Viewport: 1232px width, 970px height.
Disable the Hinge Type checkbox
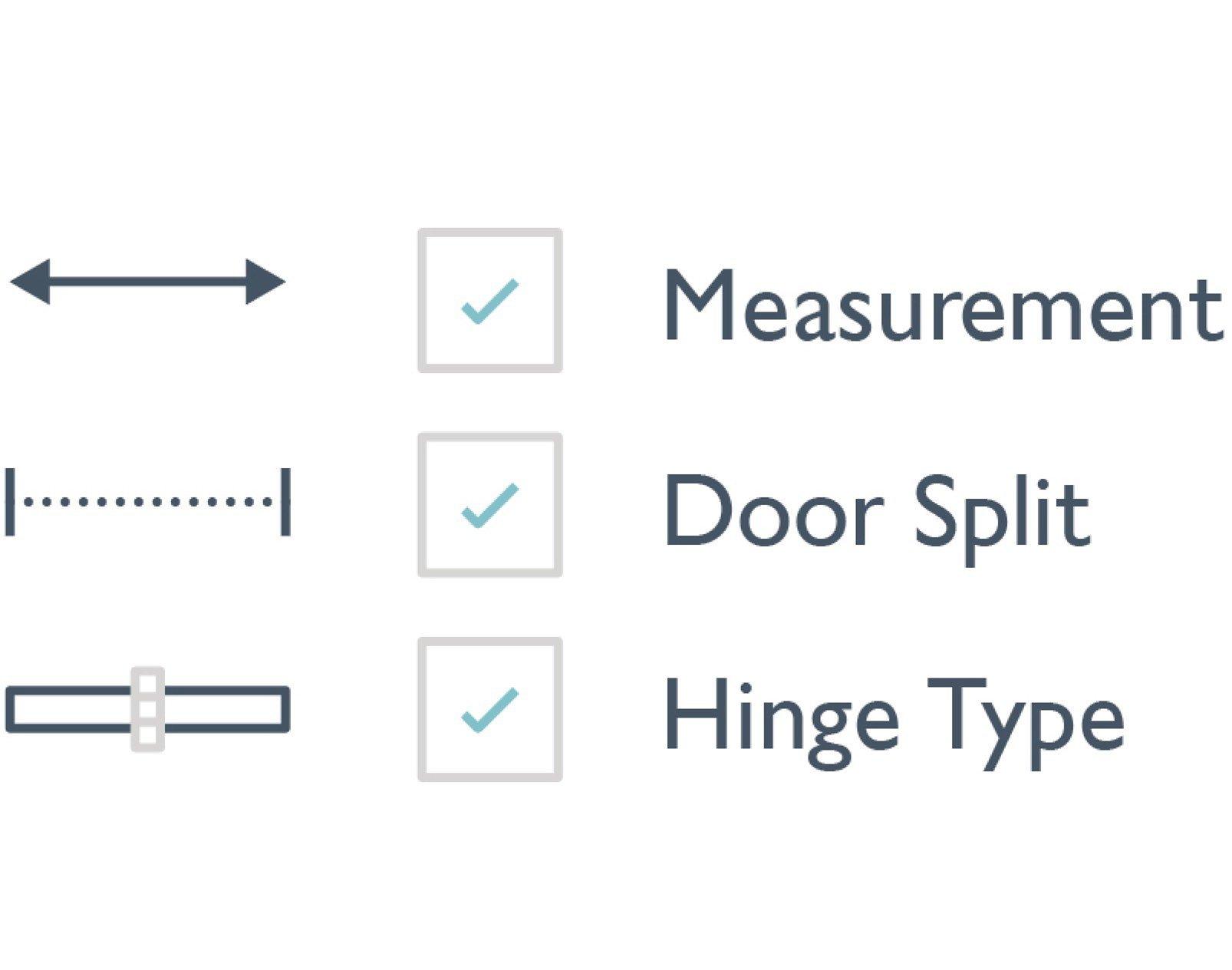tap(490, 710)
